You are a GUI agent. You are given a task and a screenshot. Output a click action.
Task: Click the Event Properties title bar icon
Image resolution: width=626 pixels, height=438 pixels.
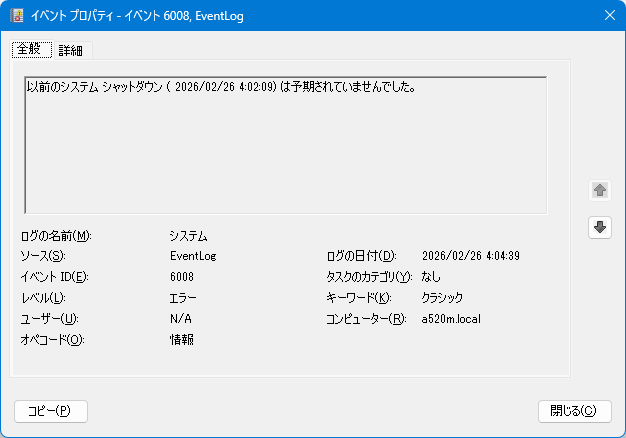17,16
